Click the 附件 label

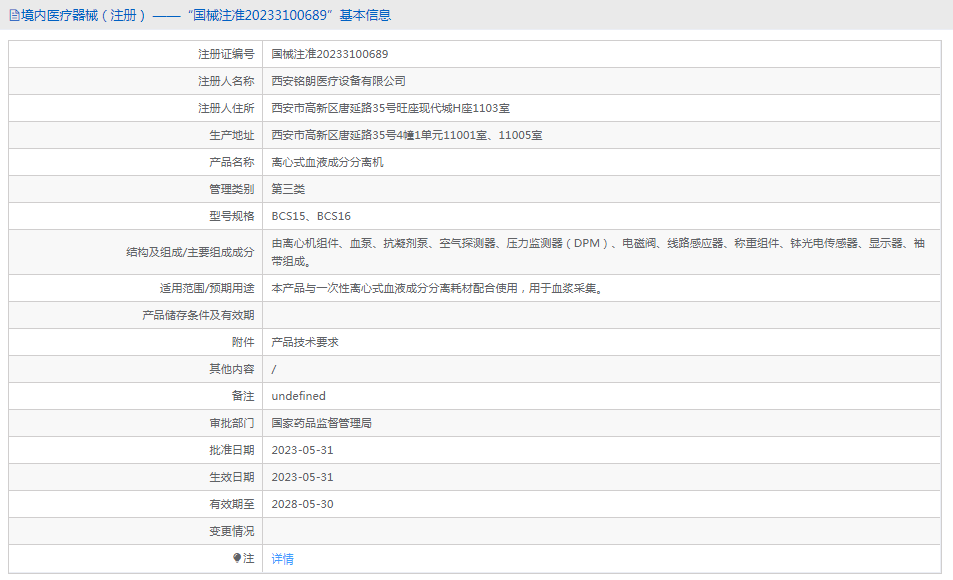[x=243, y=342]
